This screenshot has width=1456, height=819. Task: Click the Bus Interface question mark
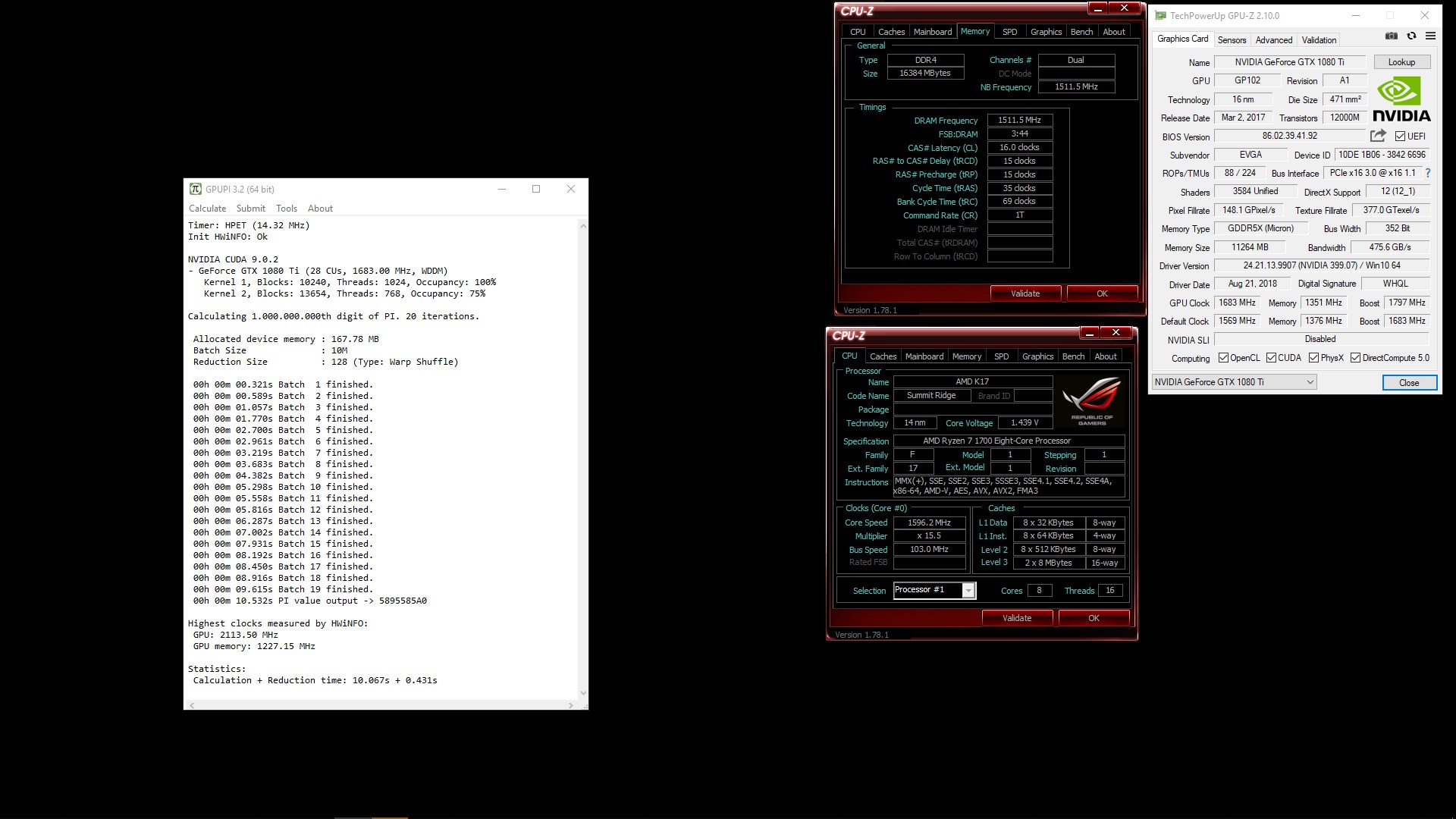pyautogui.click(x=1428, y=173)
